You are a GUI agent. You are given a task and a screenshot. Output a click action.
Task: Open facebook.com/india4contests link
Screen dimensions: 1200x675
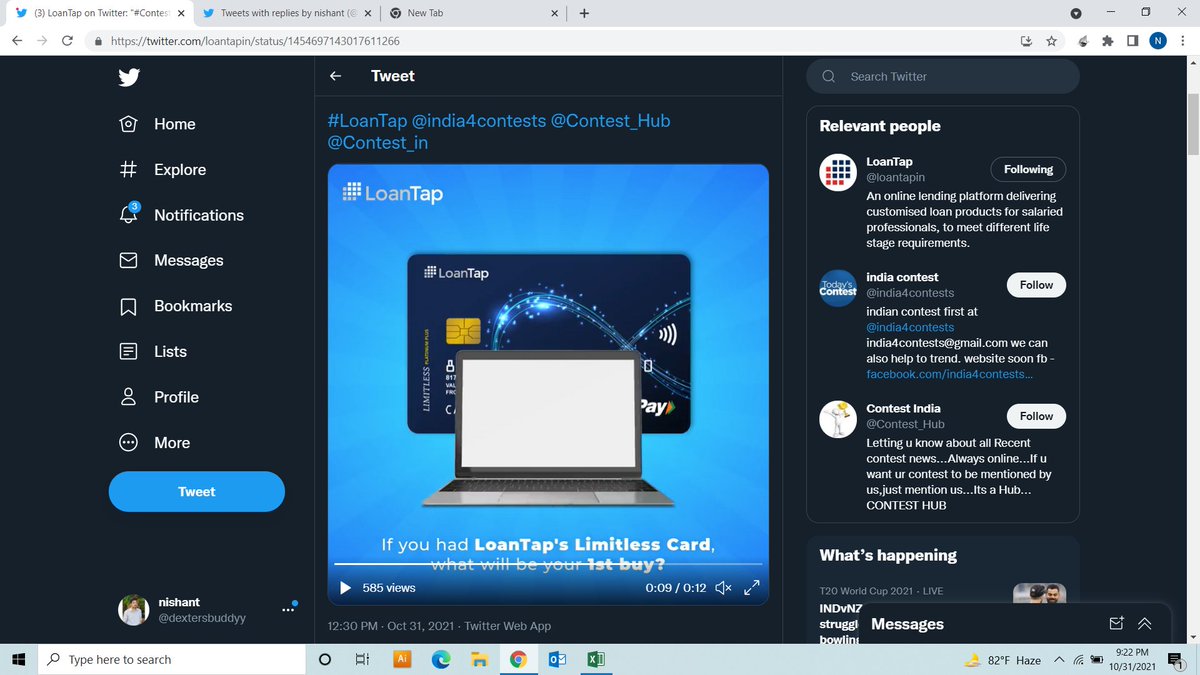950,374
